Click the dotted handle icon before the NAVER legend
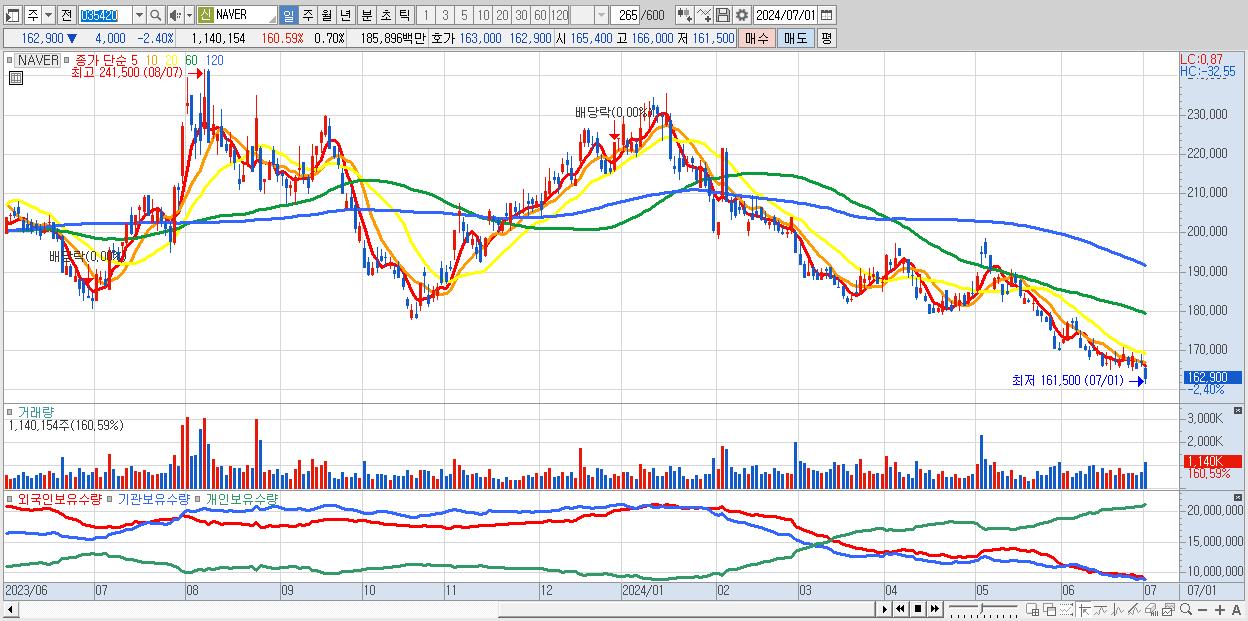Screen dimensions: 1248x621 point(12,60)
